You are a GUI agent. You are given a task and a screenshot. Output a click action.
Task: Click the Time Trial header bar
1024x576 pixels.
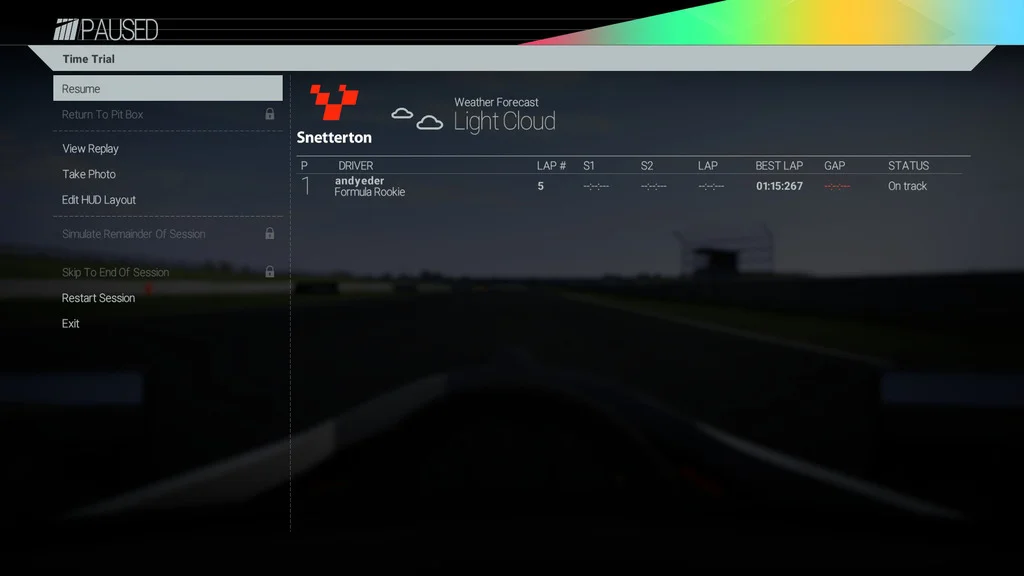512,59
